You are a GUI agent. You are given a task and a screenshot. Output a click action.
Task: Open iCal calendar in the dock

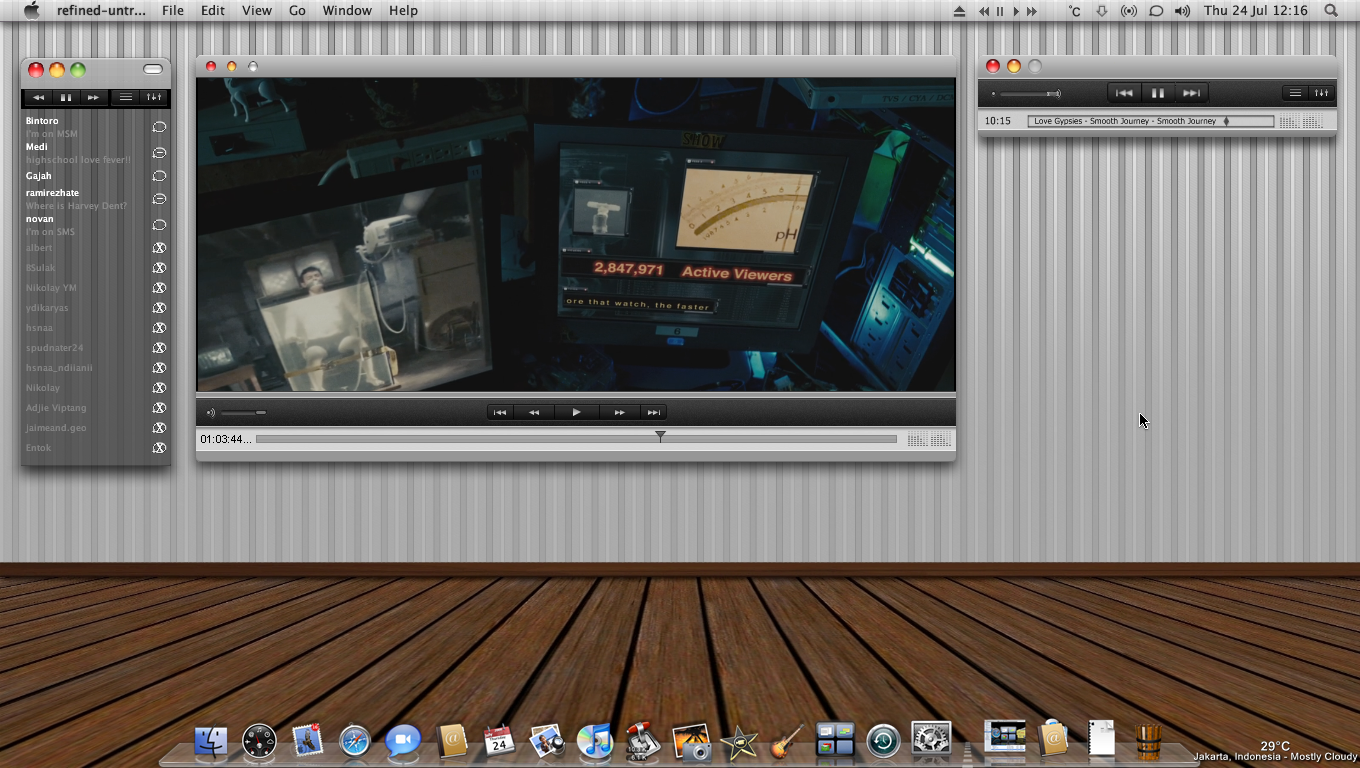[498, 741]
